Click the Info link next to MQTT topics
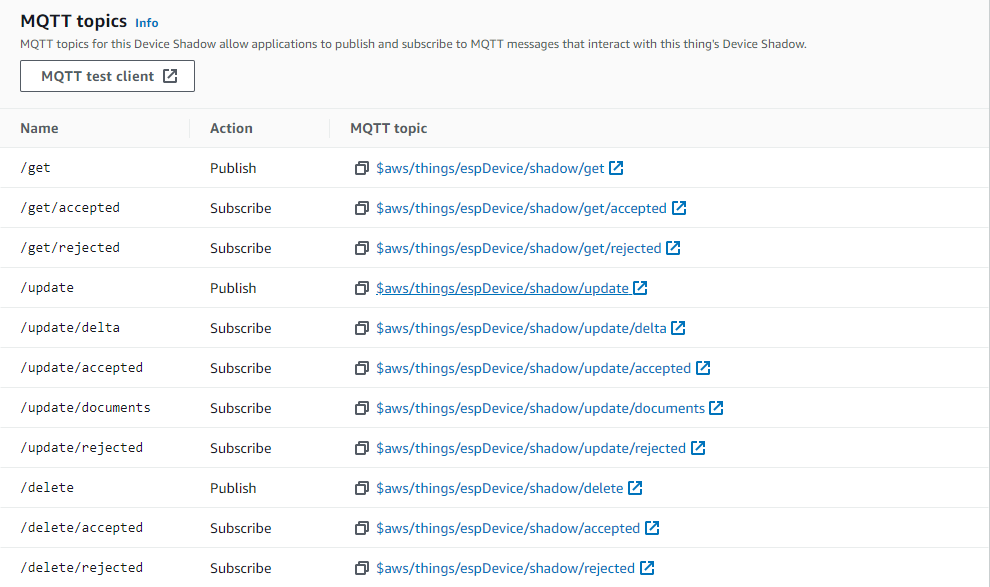 coord(146,22)
